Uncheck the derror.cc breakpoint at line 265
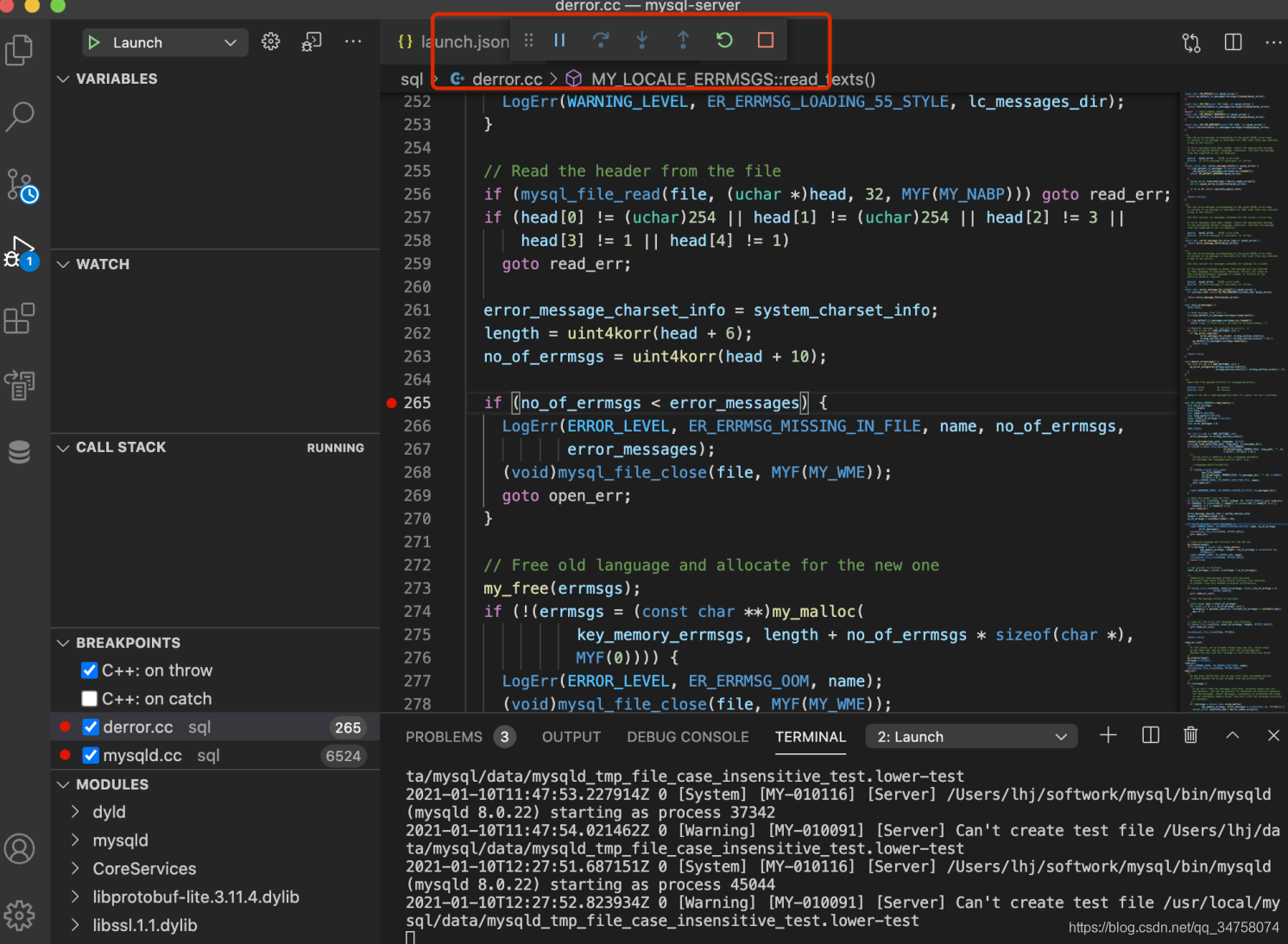1288x944 pixels. (x=91, y=727)
